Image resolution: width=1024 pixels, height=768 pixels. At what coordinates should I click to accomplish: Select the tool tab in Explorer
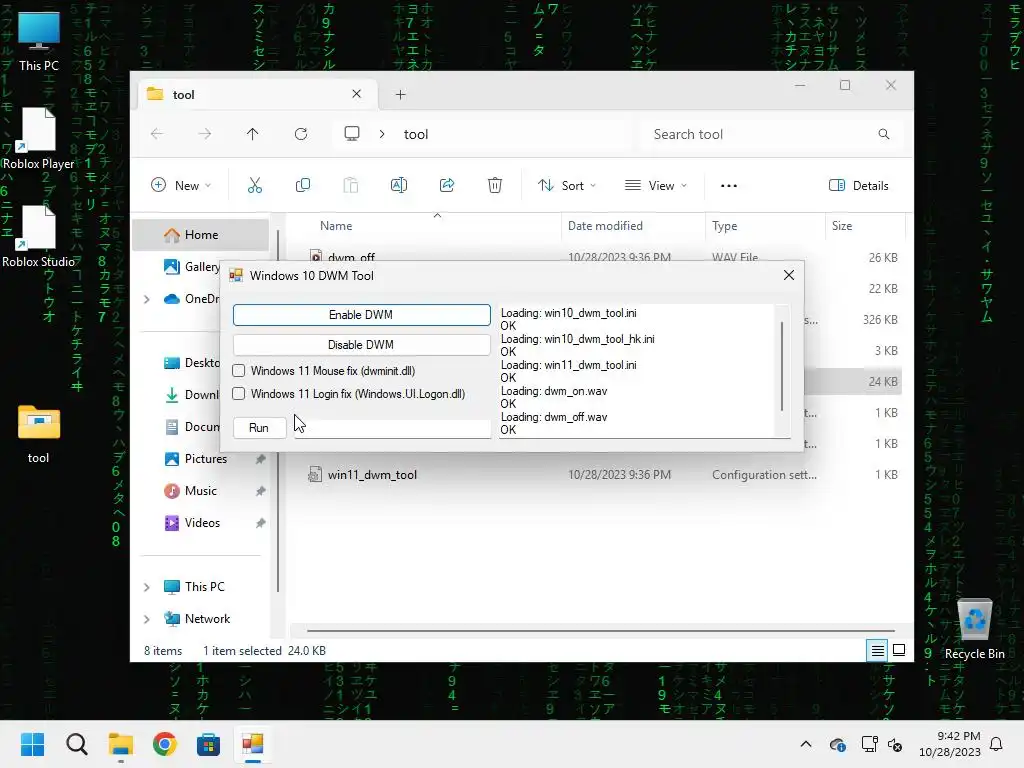258,94
